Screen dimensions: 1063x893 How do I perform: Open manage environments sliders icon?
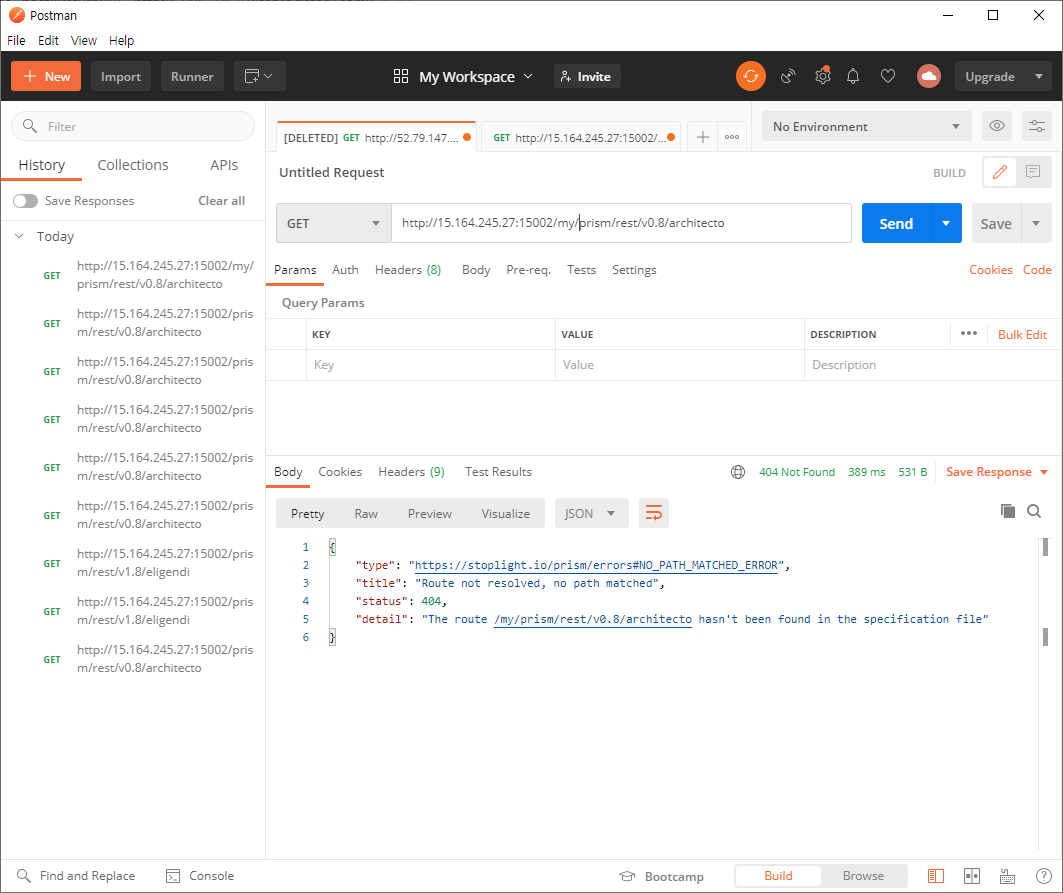[x=1037, y=126]
